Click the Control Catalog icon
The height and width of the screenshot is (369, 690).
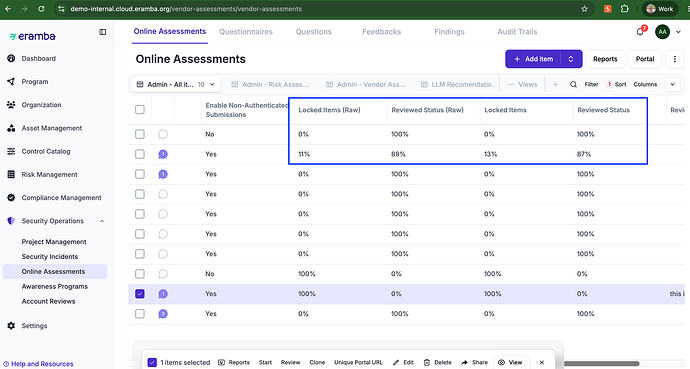(x=11, y=151)
